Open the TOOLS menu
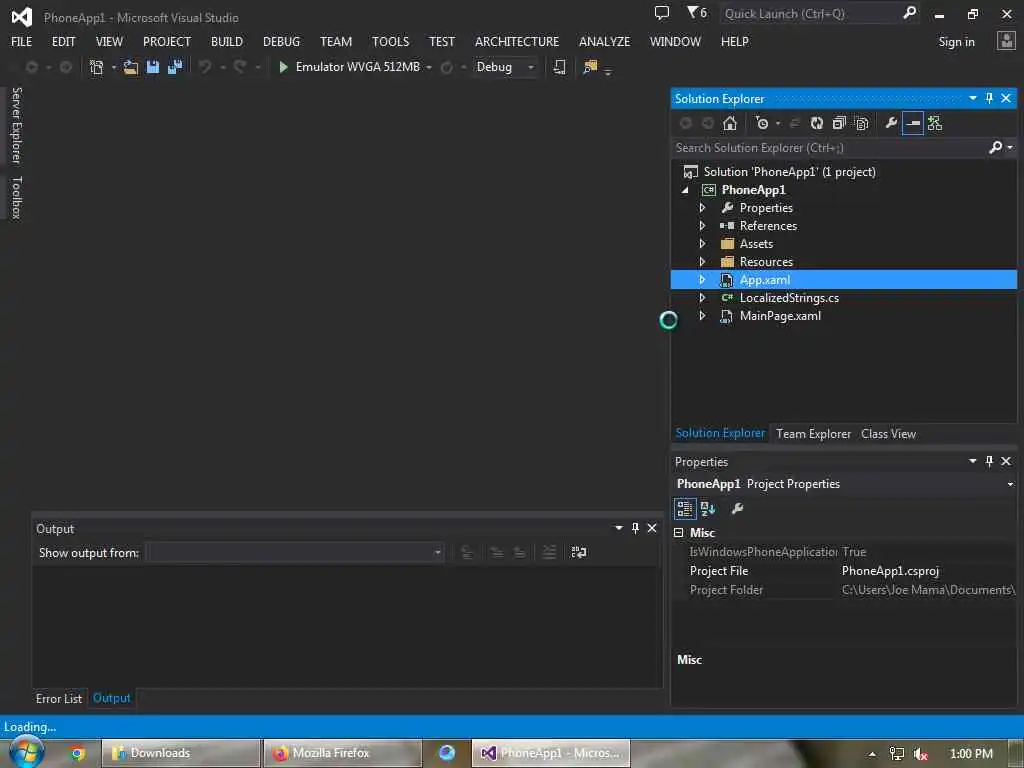This screenshot has width=1024, height=768. (391, 42)
